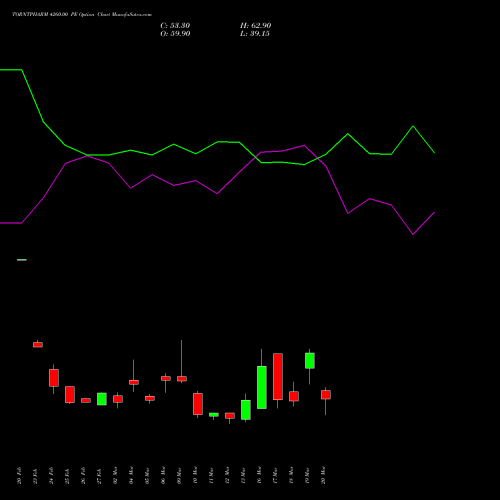500x500 pixels.
Task: Click the 20 Feb date label
Action: click(x=19, y=475)
